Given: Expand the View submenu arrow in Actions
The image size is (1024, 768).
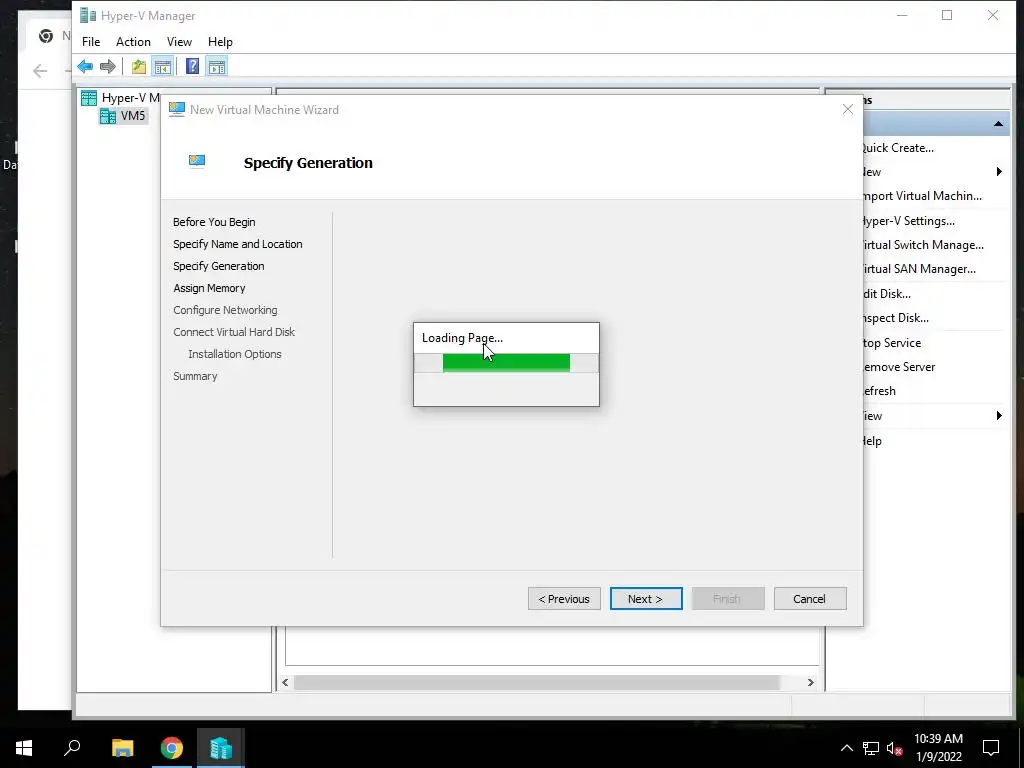Looking at the screenshot, I should pyautogui.click(x=999, y=416).
